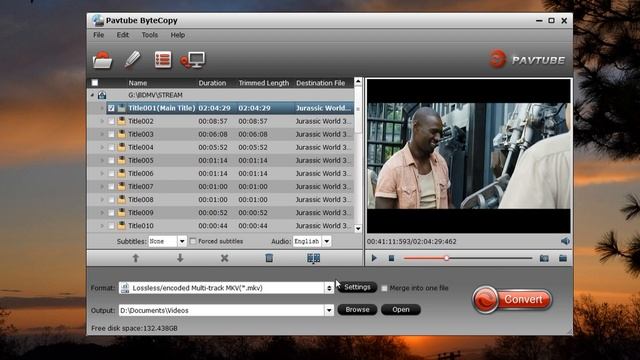Remove selected item with X icon
Viewport: 640px width, 360px height.
click(x=224, y=258)
